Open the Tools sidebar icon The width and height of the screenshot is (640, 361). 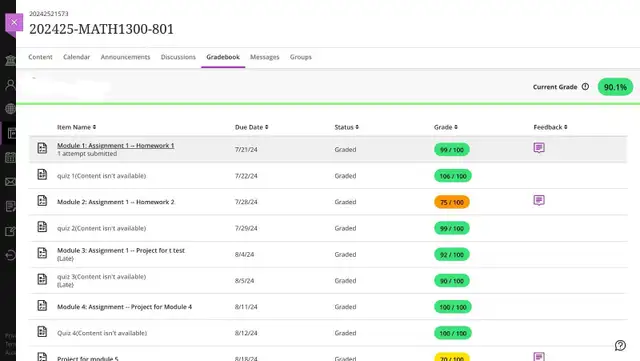[11, 231]
